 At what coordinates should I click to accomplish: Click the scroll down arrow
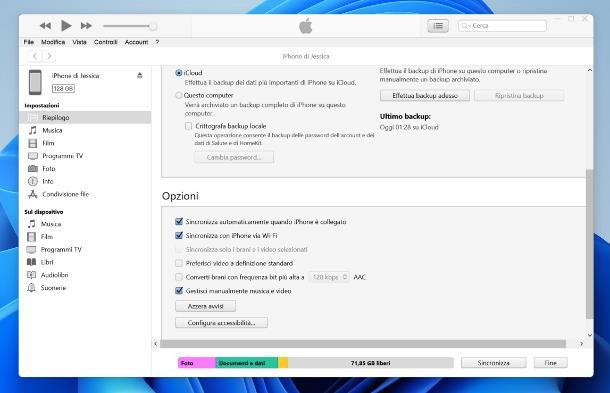click(589, 335)
